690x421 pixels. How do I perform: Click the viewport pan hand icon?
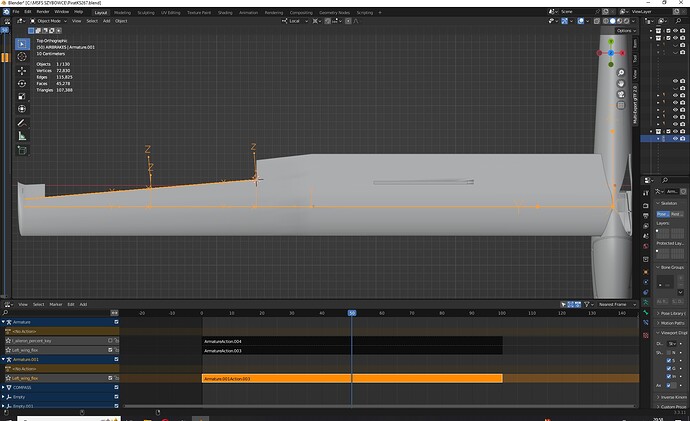tap(621, 84)
